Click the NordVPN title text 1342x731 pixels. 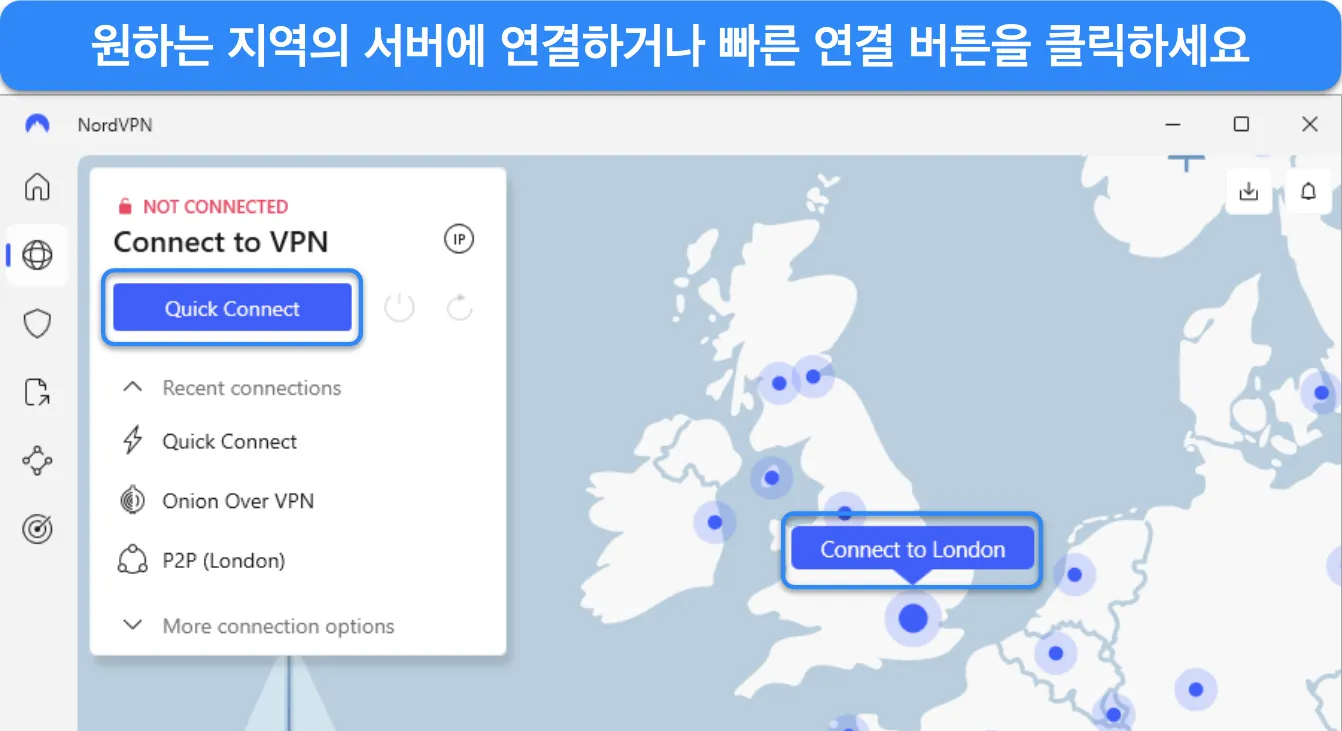pos(115,125)
